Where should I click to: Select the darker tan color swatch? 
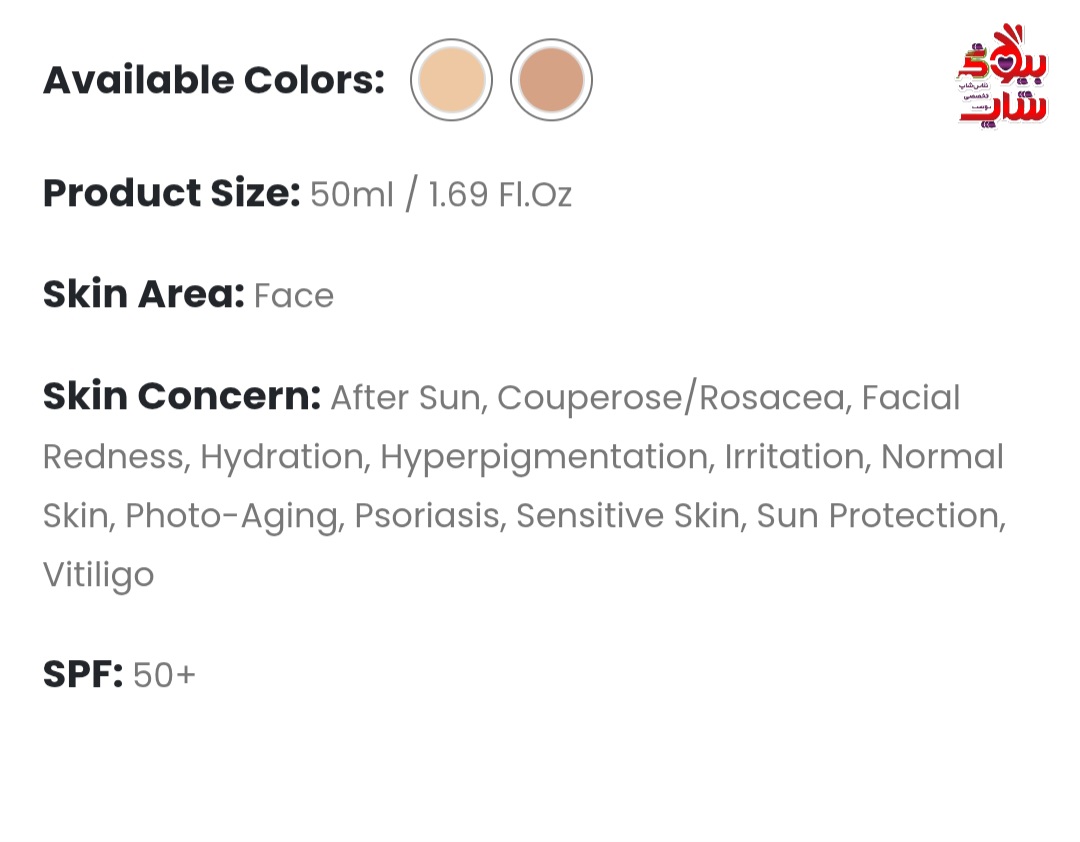point(551,80)
